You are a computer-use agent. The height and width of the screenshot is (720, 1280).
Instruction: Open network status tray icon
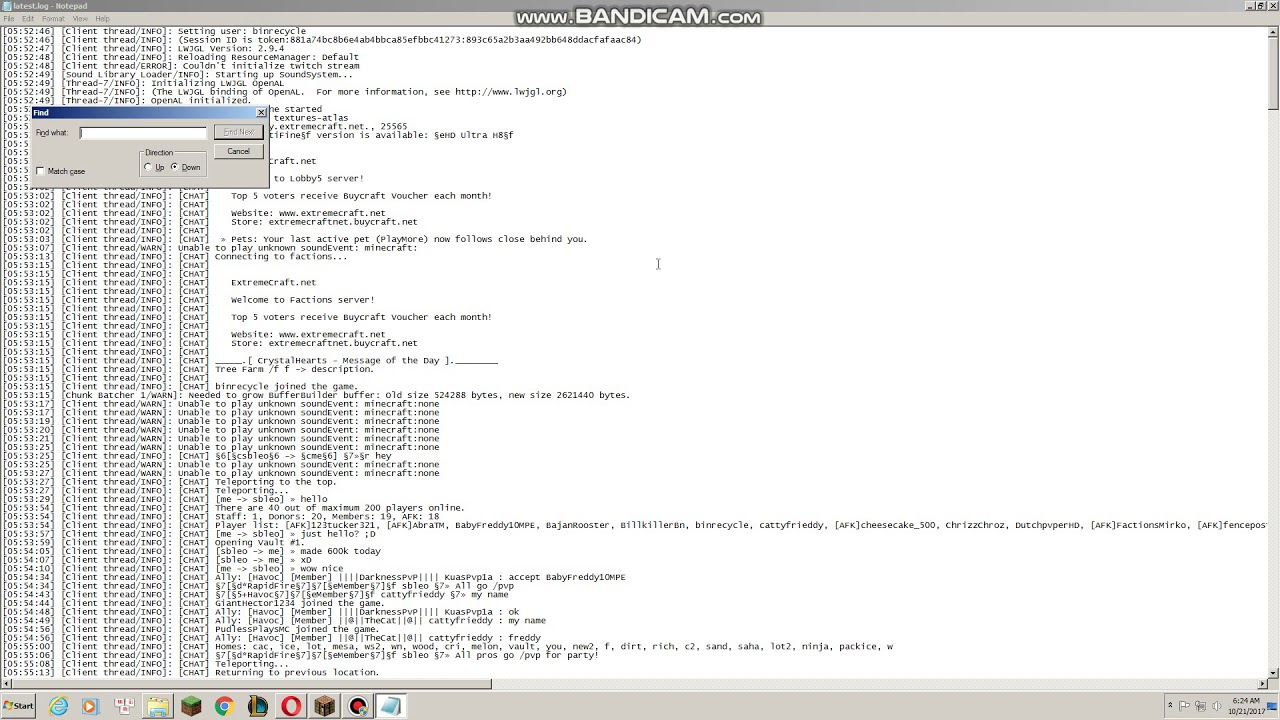(x=1202, y=706)
